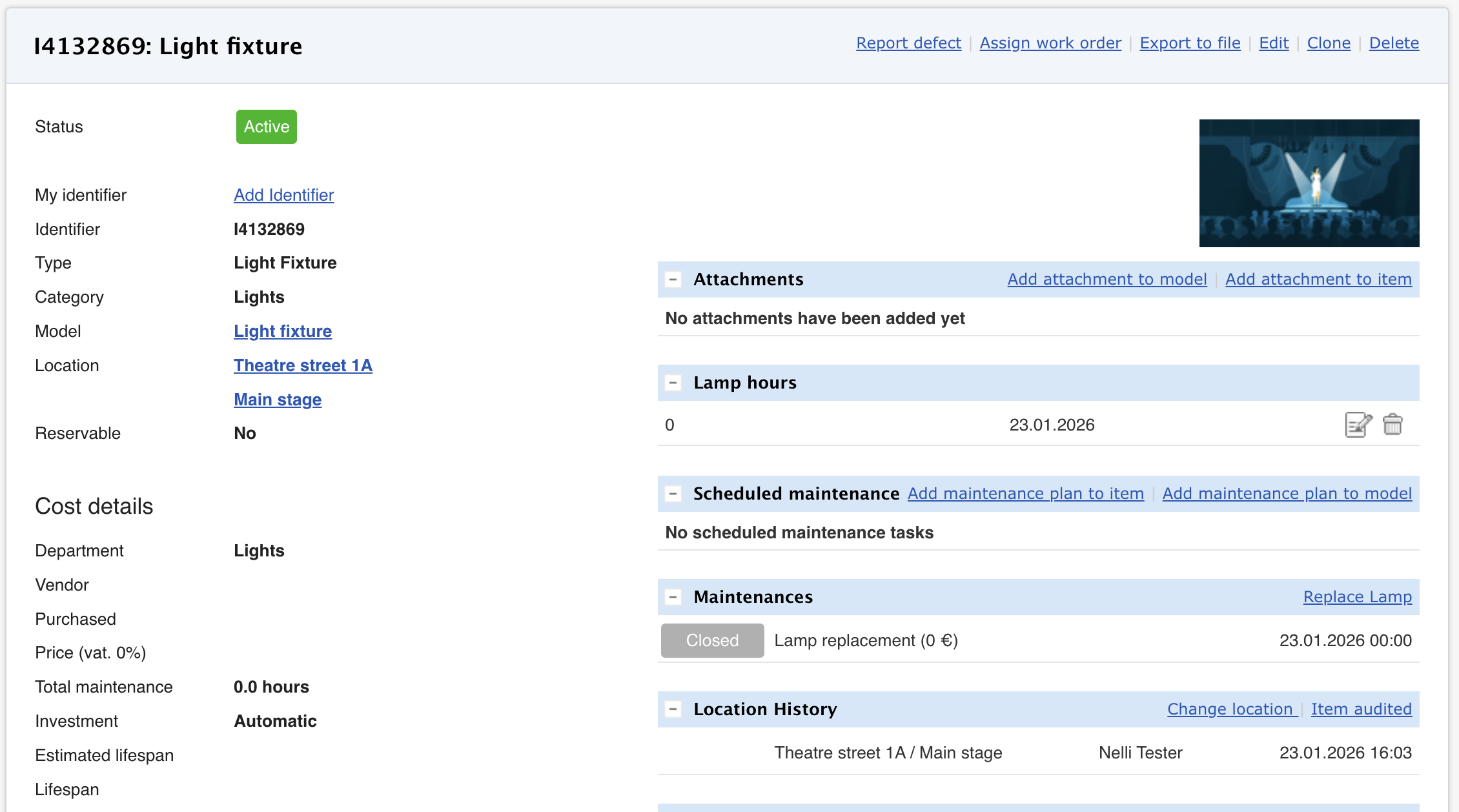Click the Replace Lamp link
Viewport: 1459px width, 812px height.
pos(1357,597)
